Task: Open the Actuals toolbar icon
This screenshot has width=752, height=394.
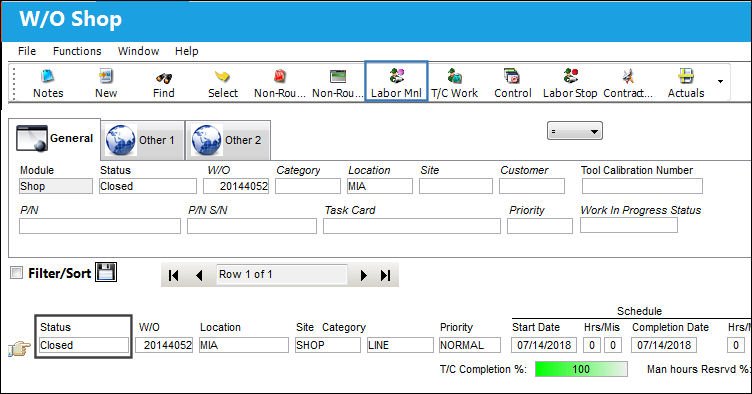Action: 686,83
